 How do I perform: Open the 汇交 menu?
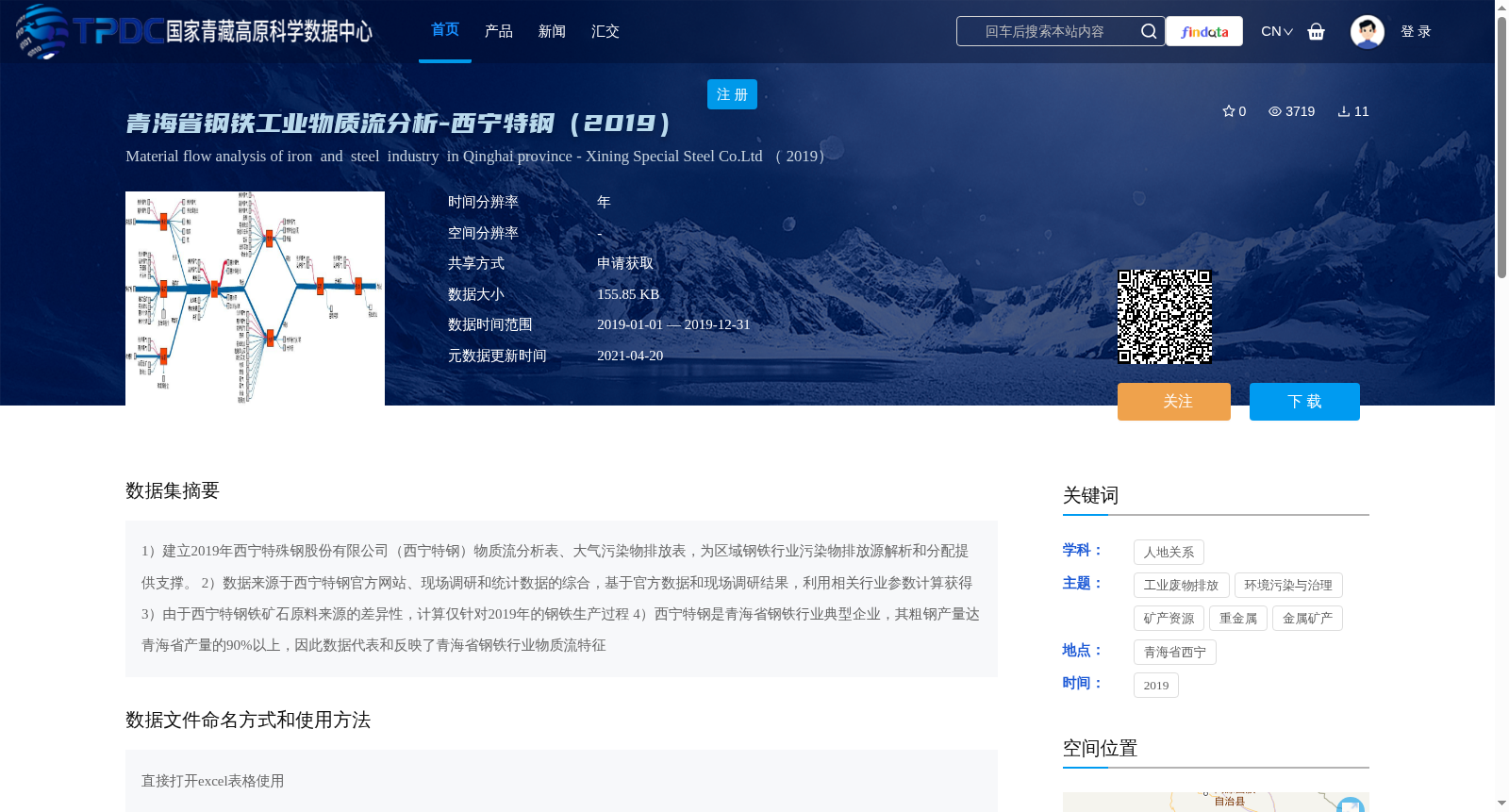click(605, 31)
